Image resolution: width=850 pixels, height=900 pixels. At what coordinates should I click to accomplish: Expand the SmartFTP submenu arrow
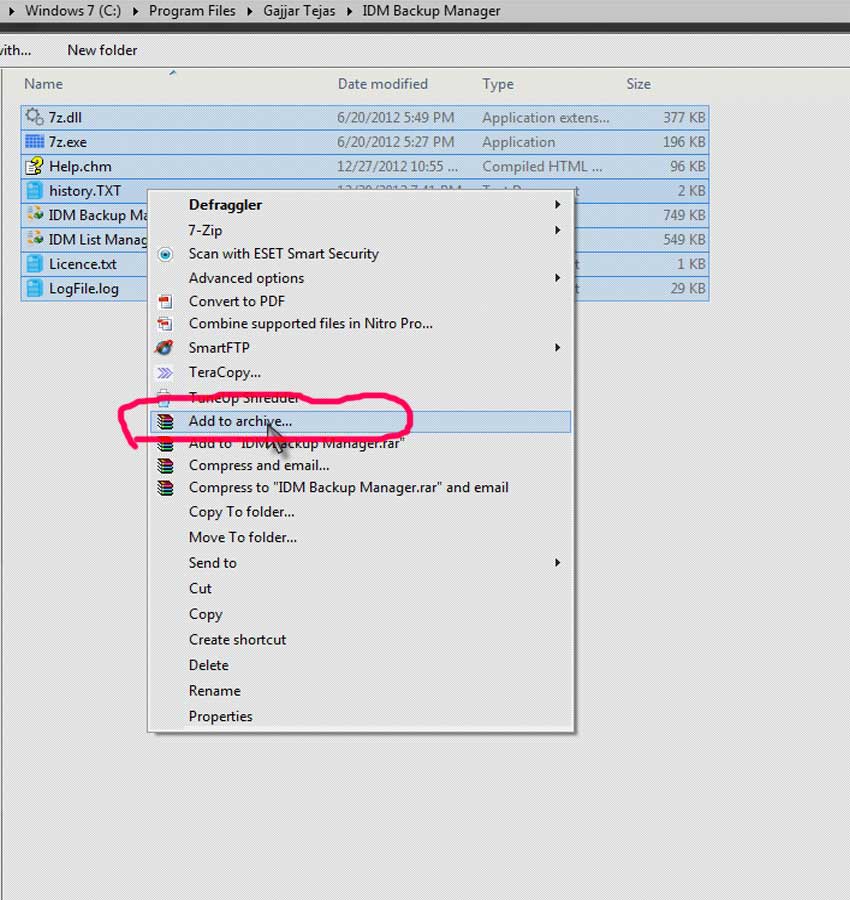pos(557,347)
